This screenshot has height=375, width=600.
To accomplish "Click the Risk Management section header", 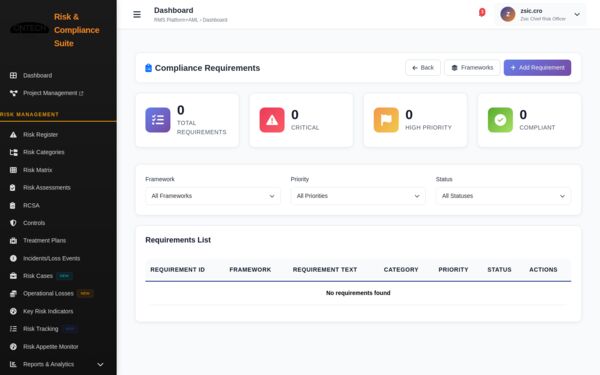I will pos(29,114).
